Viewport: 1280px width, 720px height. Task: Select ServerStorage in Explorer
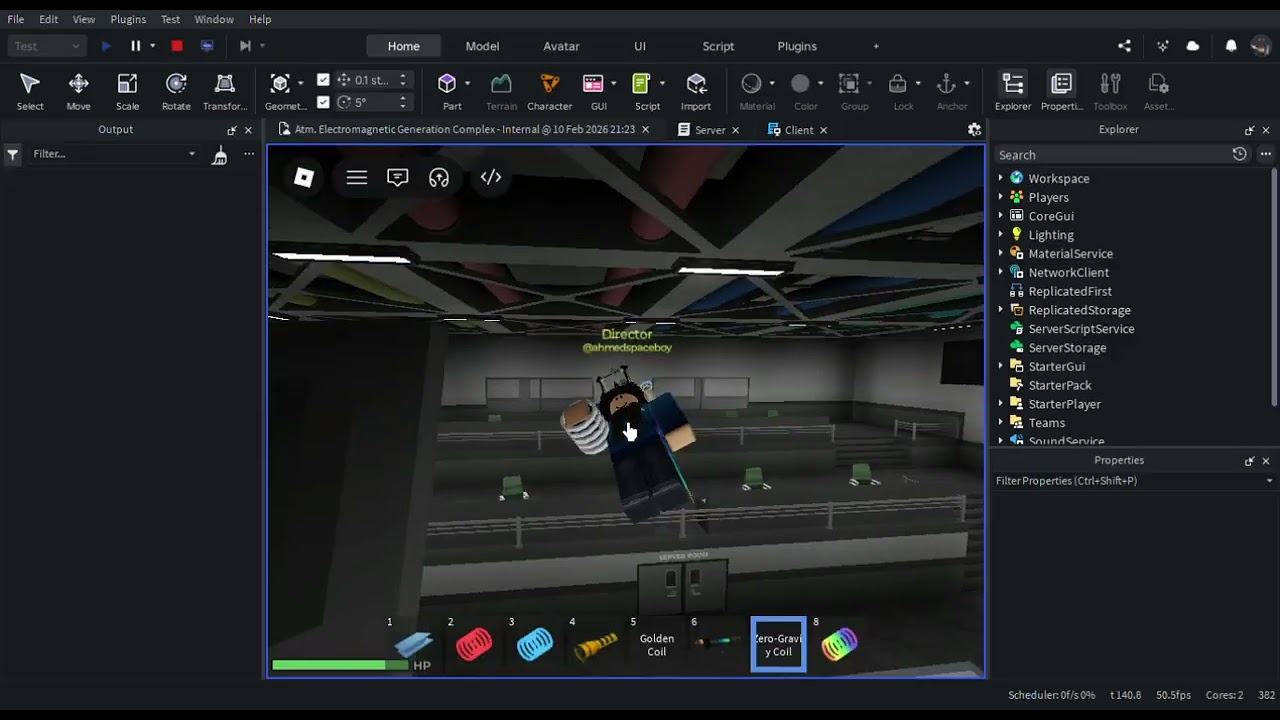point(1067,348)
